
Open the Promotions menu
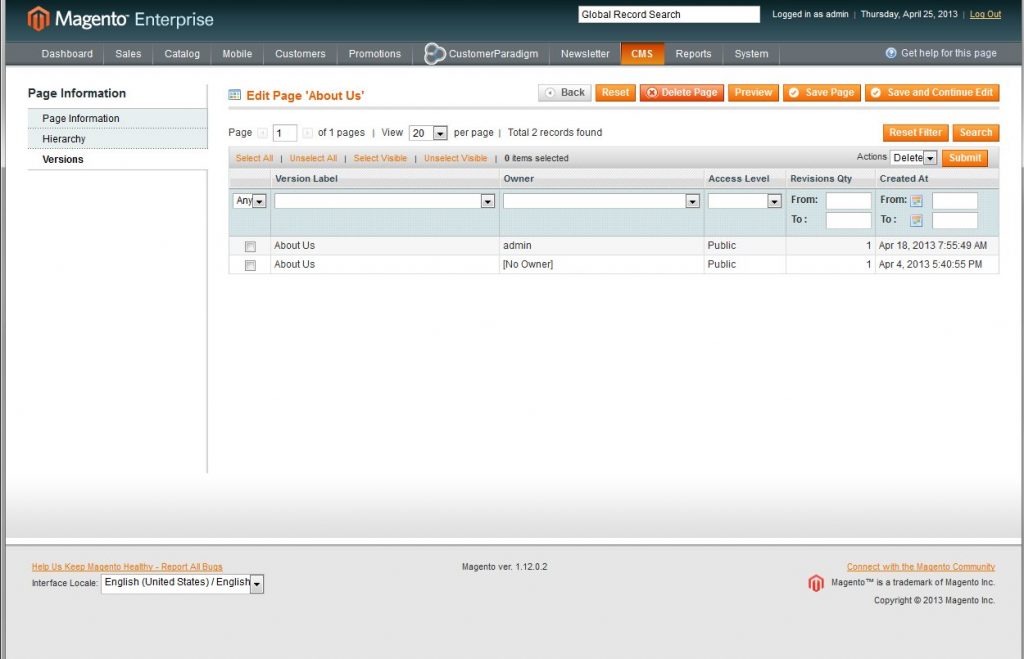pos(374,53)
